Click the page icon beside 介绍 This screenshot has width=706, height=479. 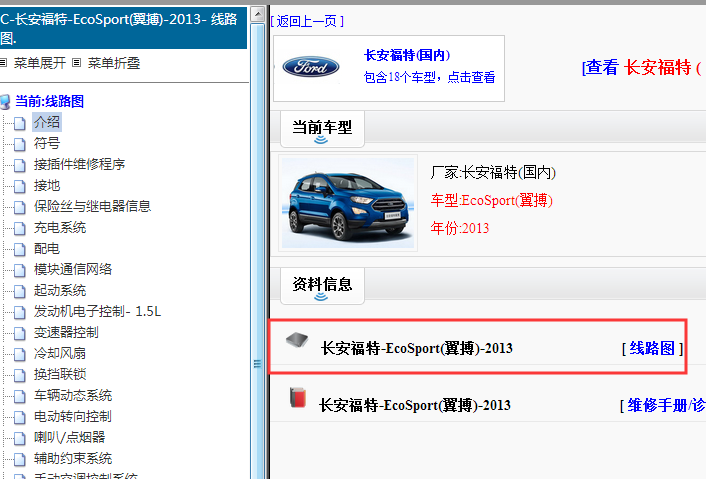(19, 123)
